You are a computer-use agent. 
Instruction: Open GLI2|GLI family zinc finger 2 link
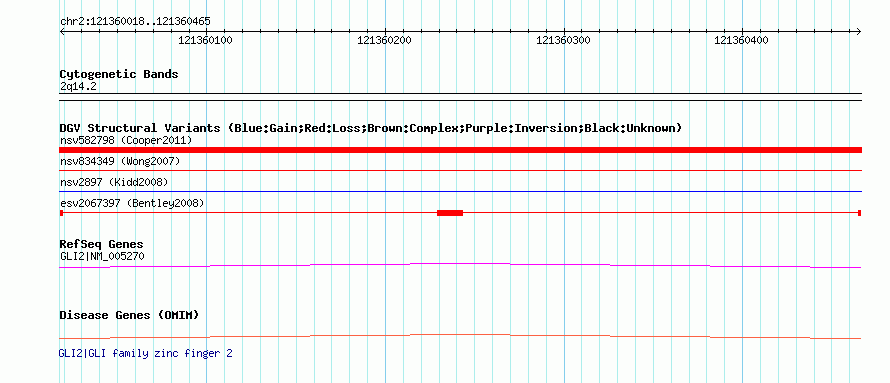(145, 353)
